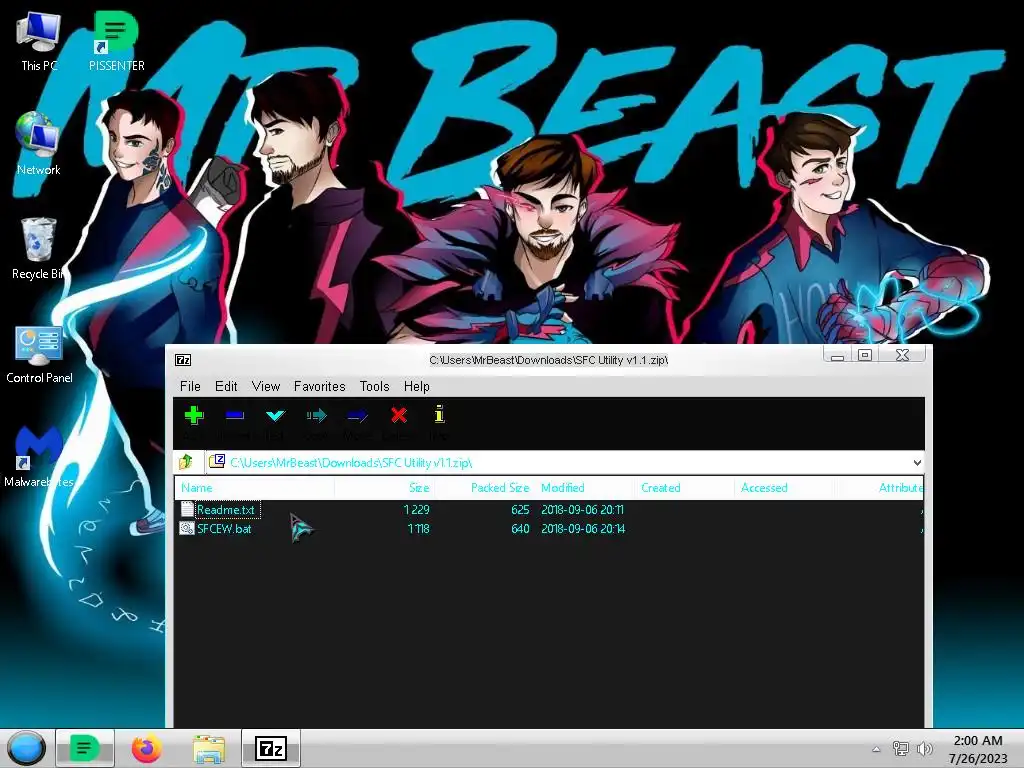Select the Readme.txt file name
Image resolution: width=1024 pixels, height=768 pixels.
point(225,509)
